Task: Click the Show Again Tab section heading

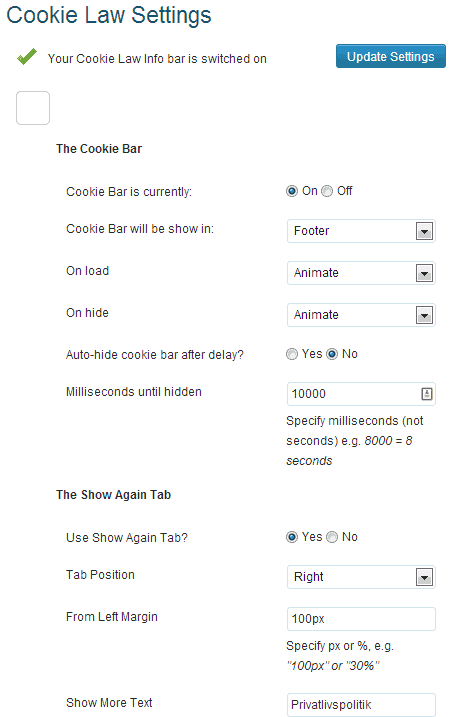Action: click(x=113, y=495)
